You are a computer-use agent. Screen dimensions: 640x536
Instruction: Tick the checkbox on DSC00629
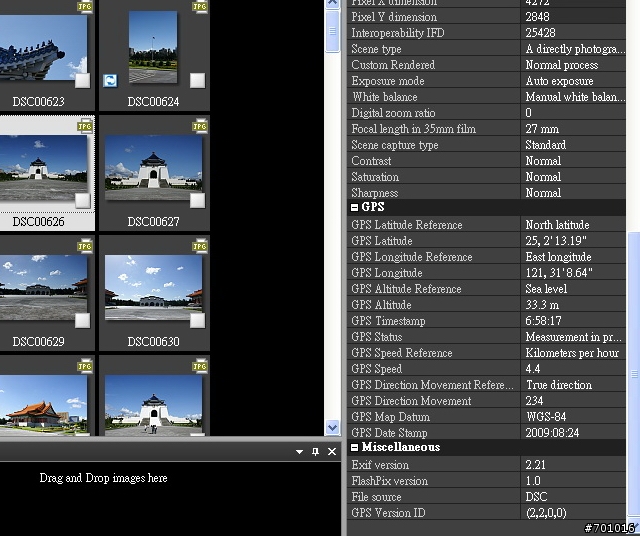(82, 320)
